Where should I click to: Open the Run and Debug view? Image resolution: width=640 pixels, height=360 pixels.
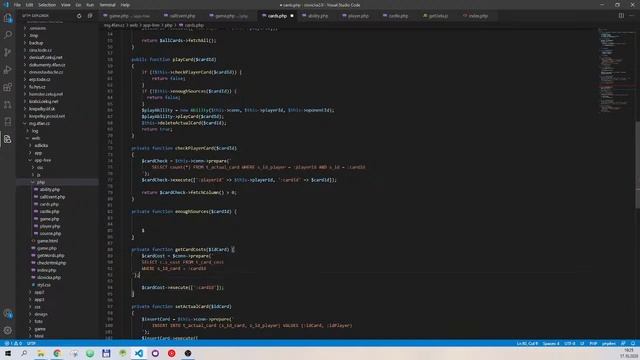[x=8, y=70]
